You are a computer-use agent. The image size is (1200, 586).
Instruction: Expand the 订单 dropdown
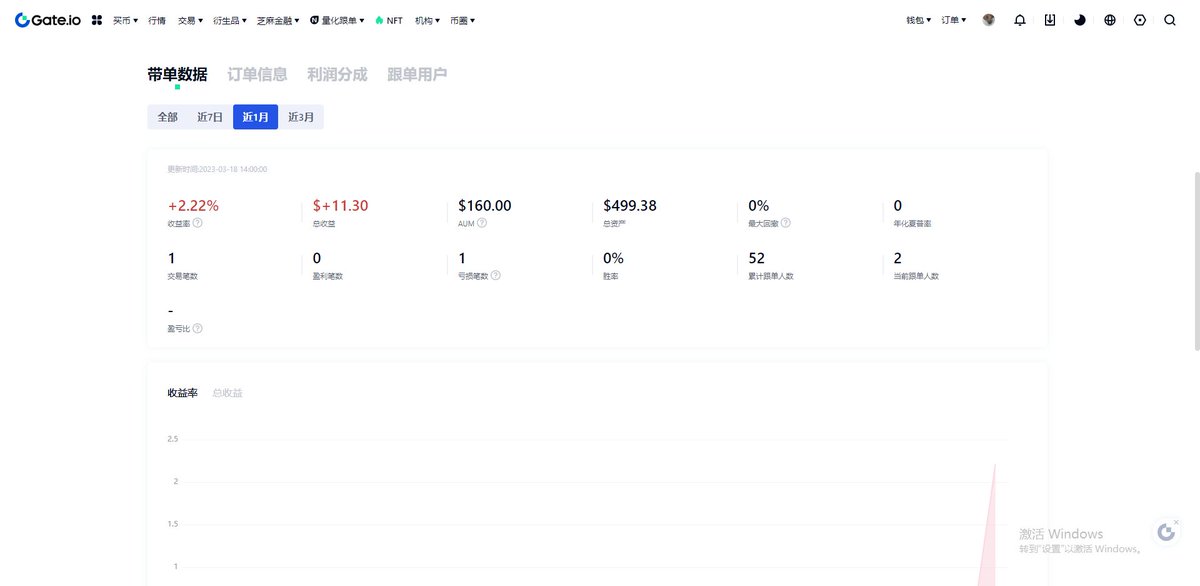pos(954,20)
